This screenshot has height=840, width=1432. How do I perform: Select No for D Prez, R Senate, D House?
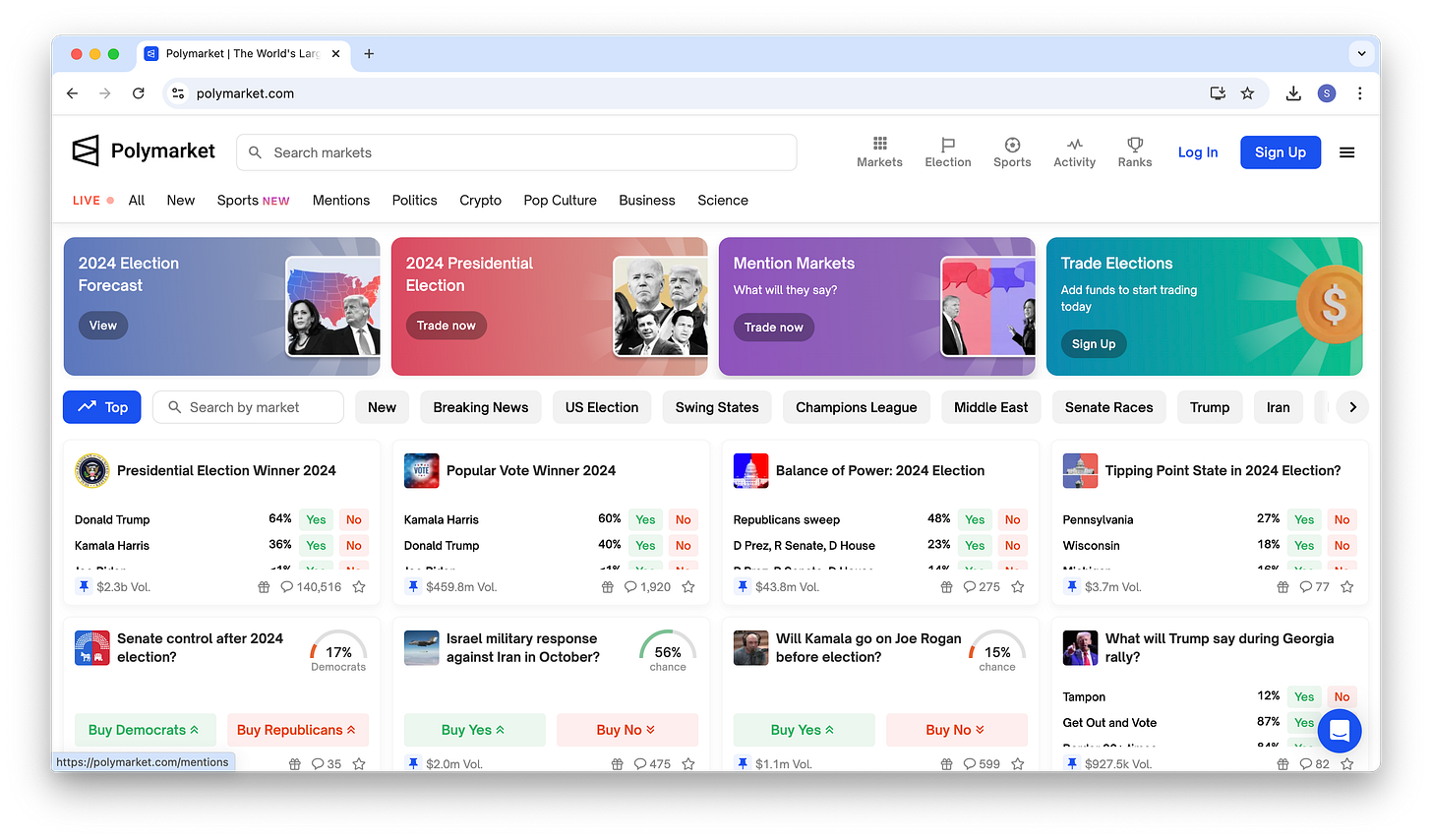pyautogui.click(x=1013, y=545)
